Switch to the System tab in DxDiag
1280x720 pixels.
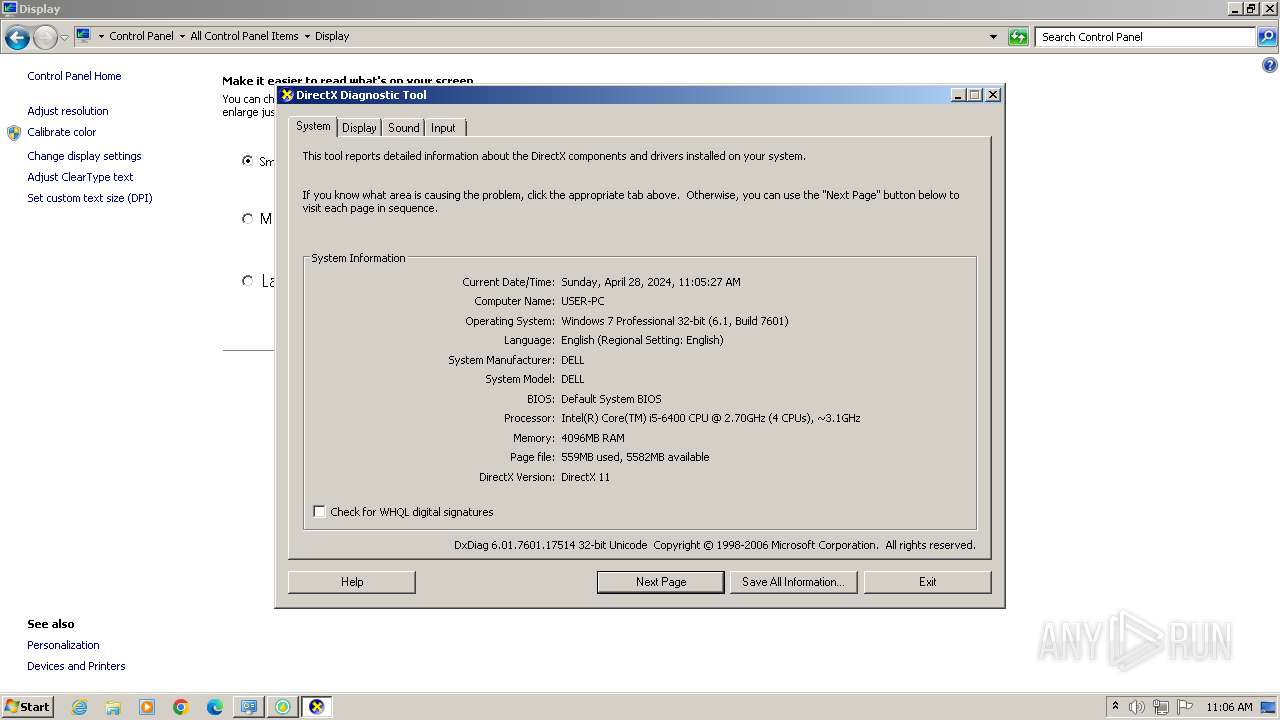pos(313,127)
